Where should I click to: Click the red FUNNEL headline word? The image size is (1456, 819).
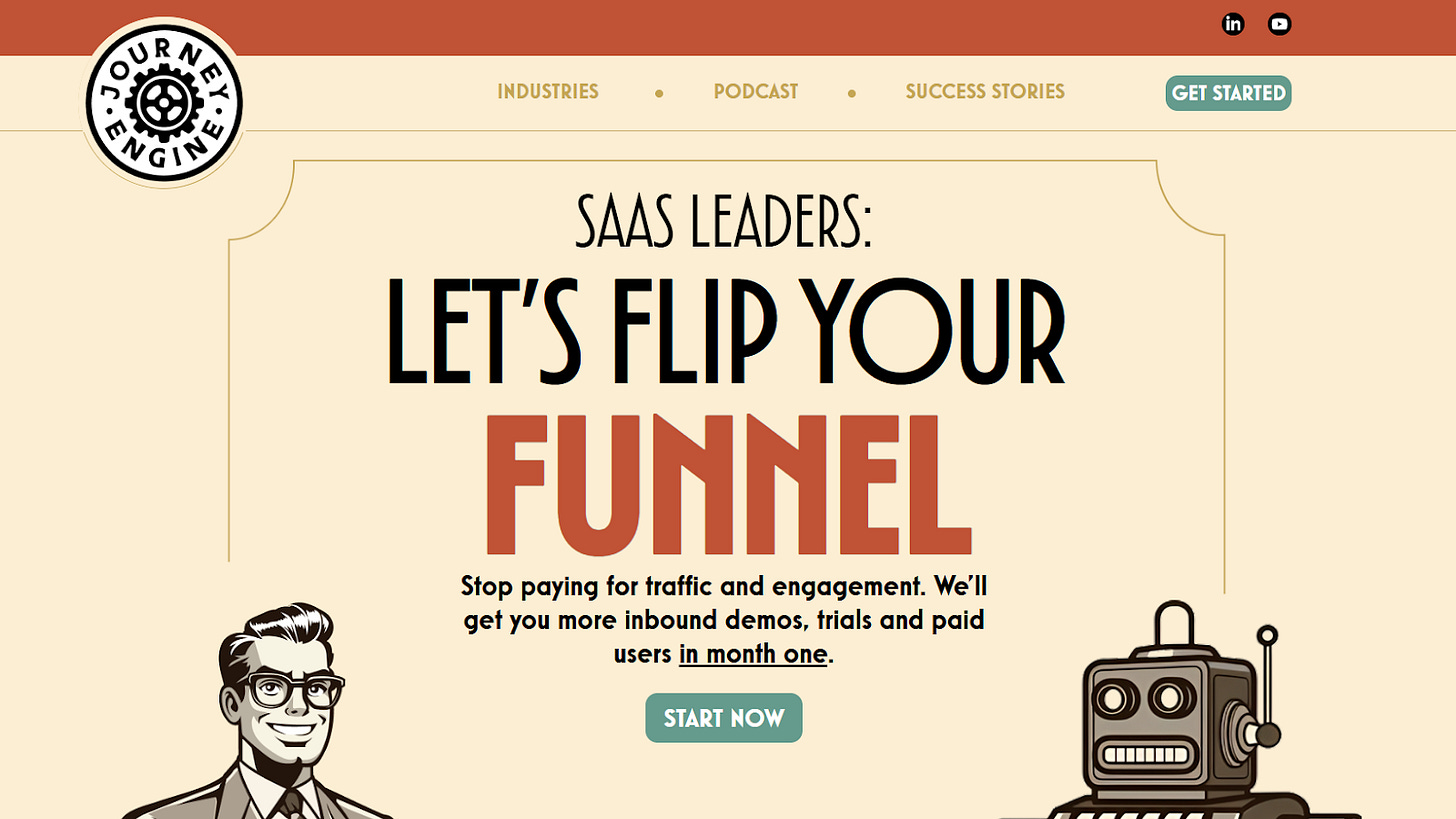point(728,485)
